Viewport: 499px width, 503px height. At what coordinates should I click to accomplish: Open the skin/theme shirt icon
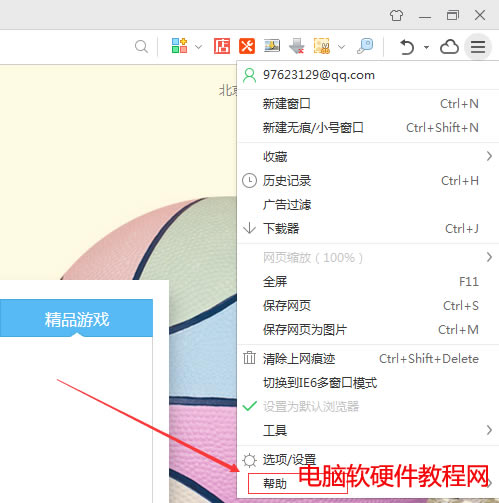click(396, 15)
